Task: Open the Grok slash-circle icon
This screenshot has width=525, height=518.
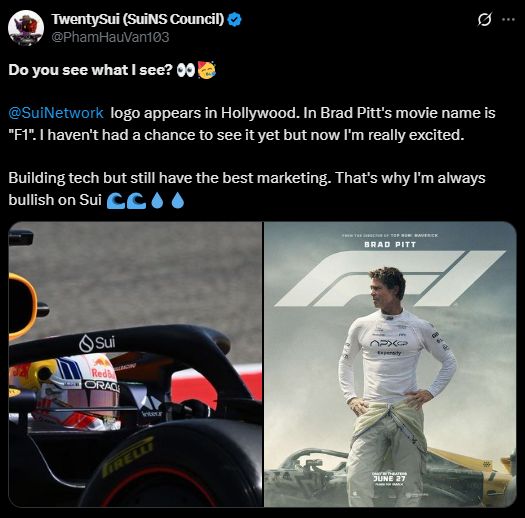Action: click(x=484, y=19)
